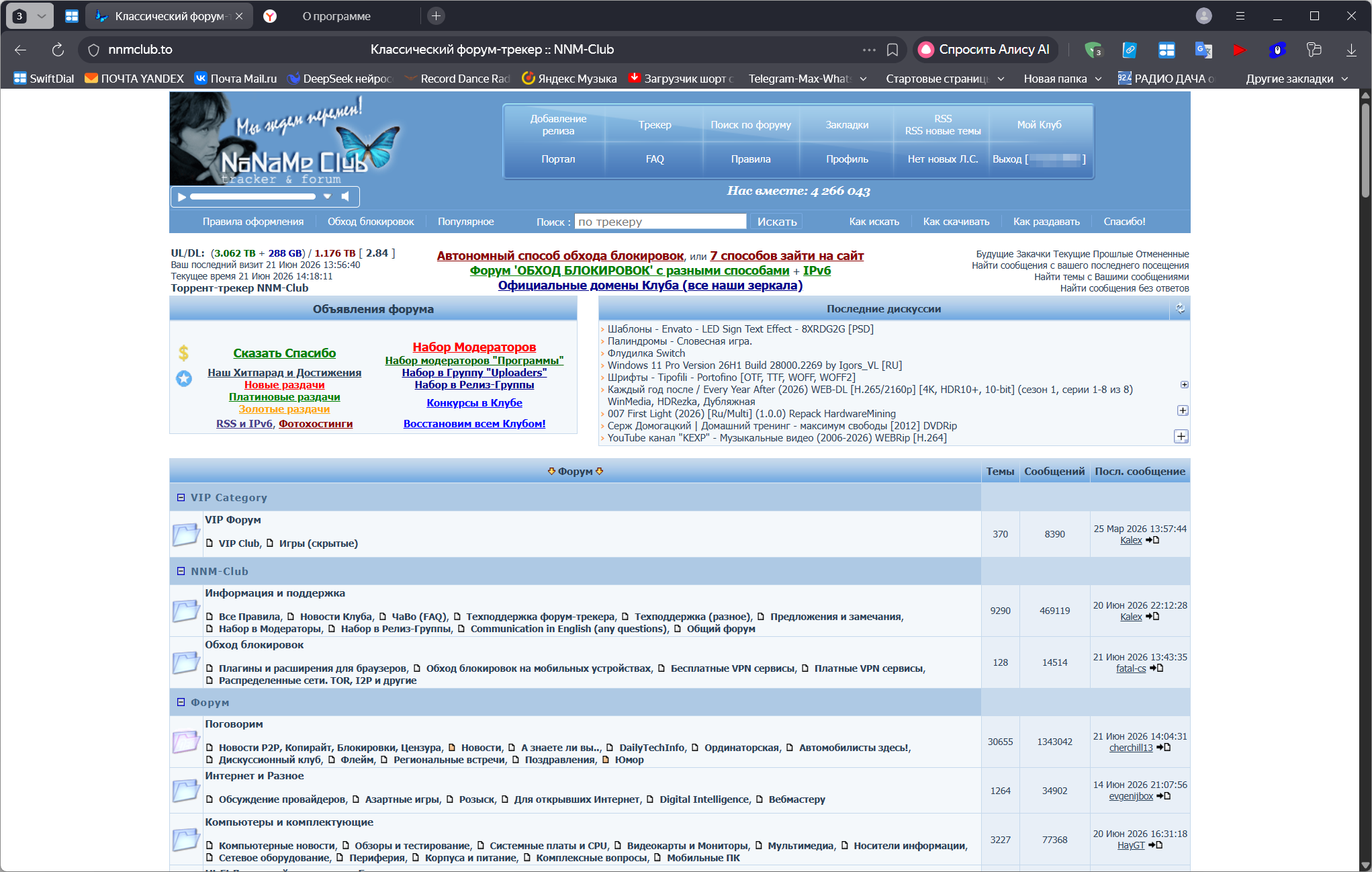
Task: Click the middle plus icon beside discussions list
Action: (1183, 410)
